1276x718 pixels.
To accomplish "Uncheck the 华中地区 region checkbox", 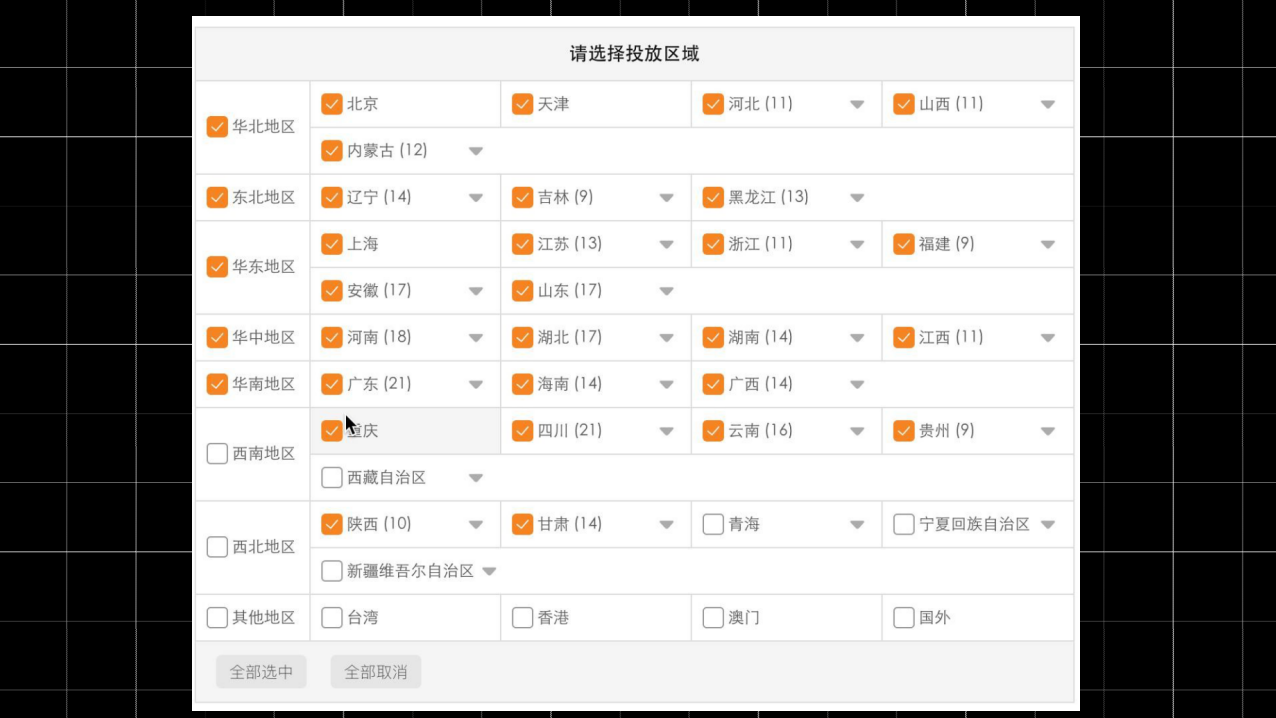I will pos(217,337).
